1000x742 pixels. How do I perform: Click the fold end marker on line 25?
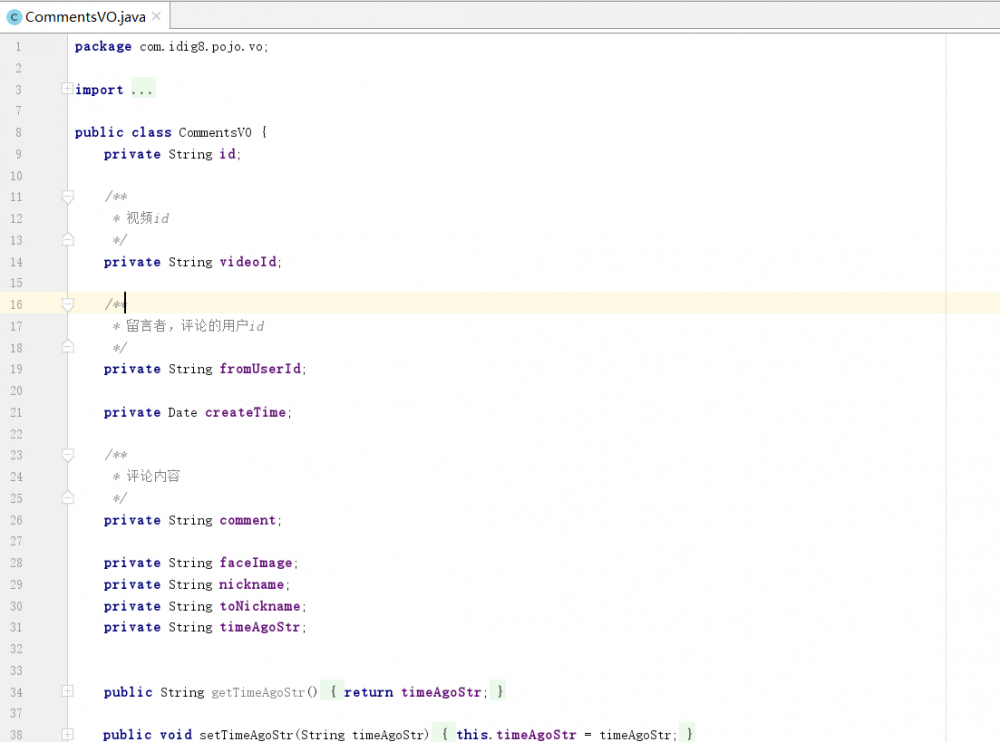click(68, 498)
